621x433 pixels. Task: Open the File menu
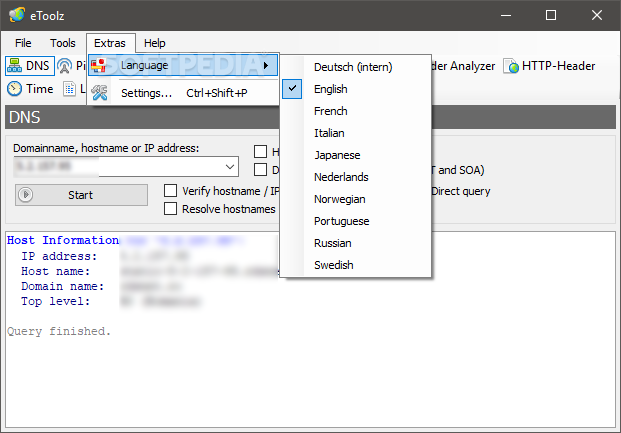[23, 43]
